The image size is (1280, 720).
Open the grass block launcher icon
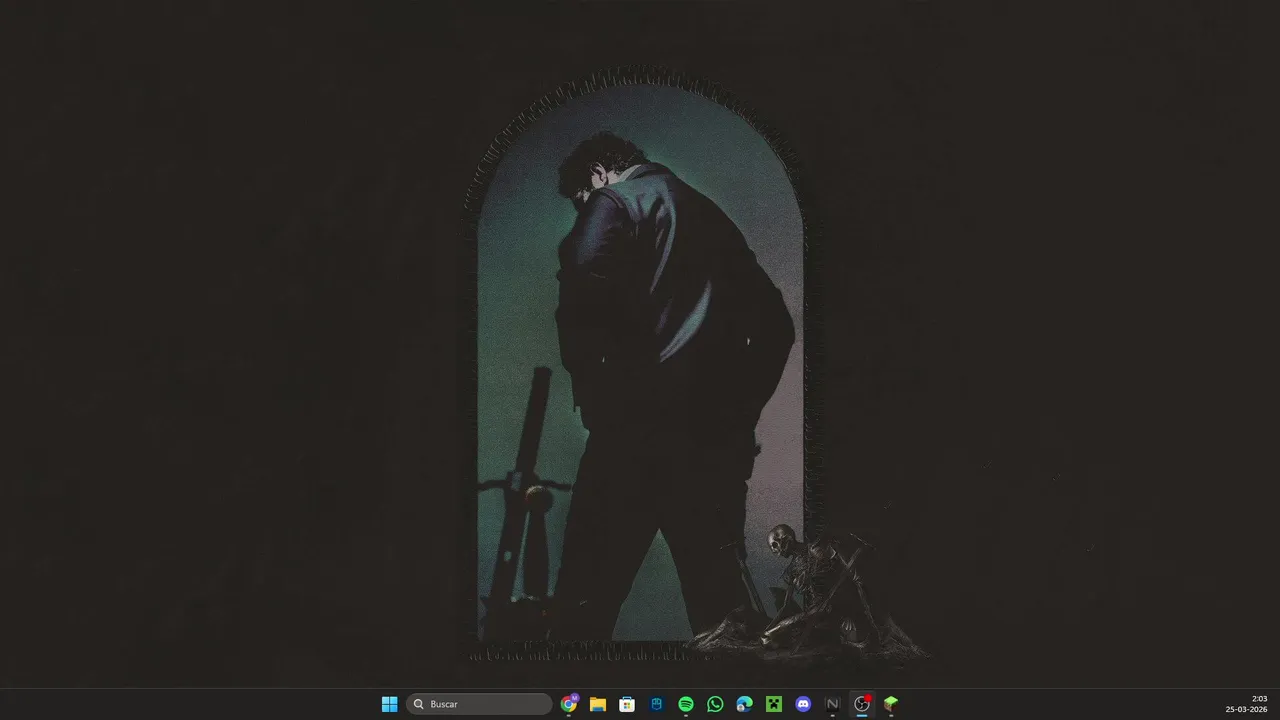(891, 704)
